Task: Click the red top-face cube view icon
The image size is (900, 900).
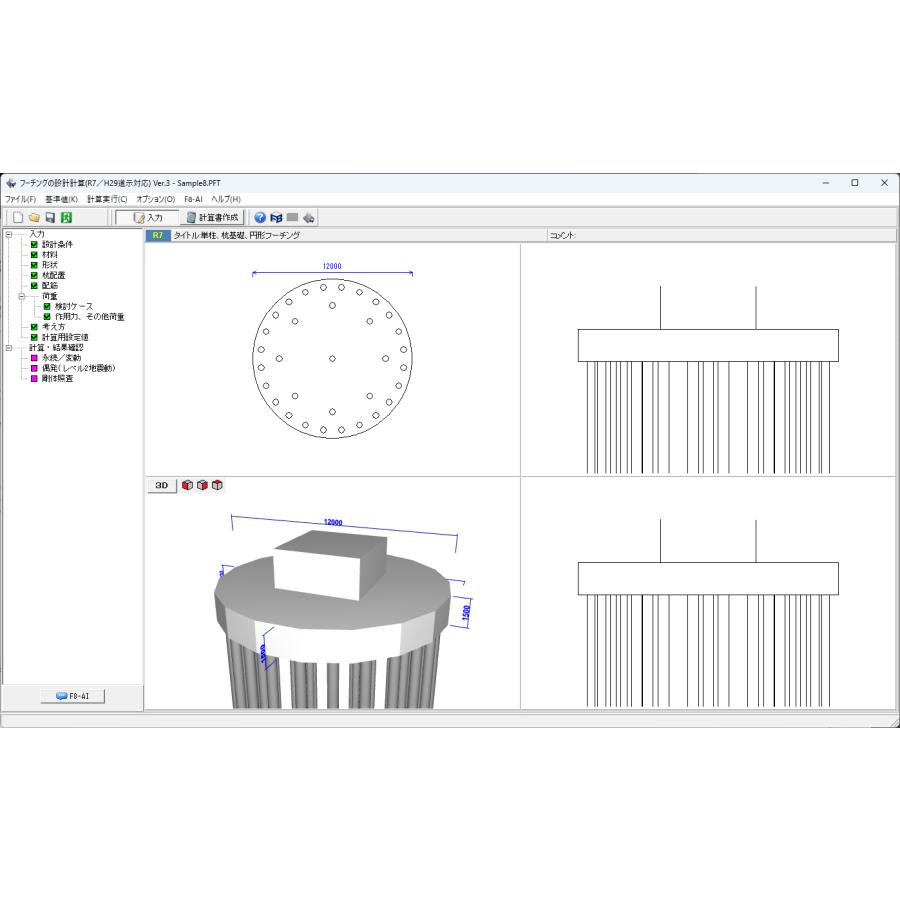Action: pyautogui.click(x=217, y=485)
